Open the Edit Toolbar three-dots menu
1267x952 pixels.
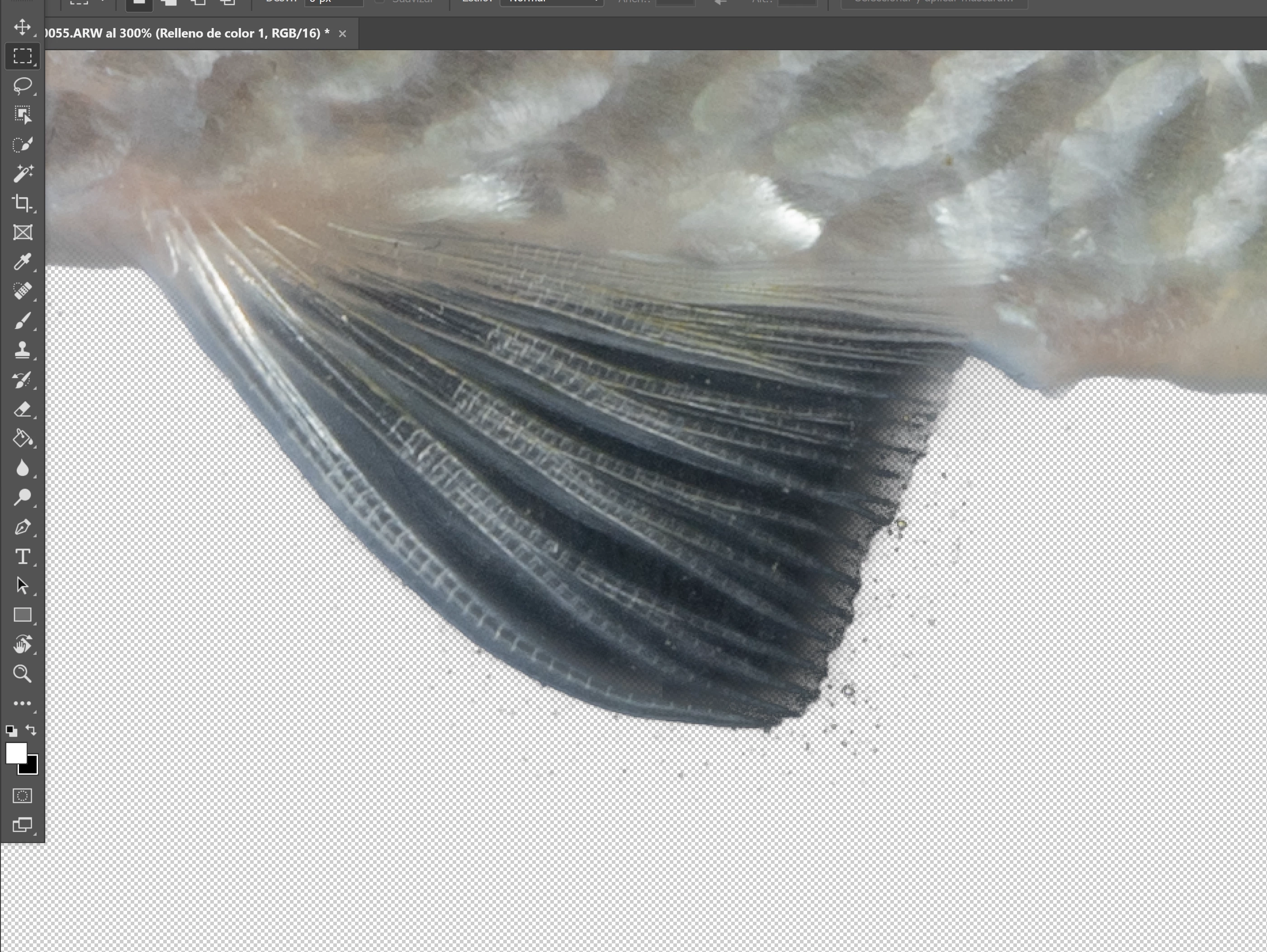22,703
